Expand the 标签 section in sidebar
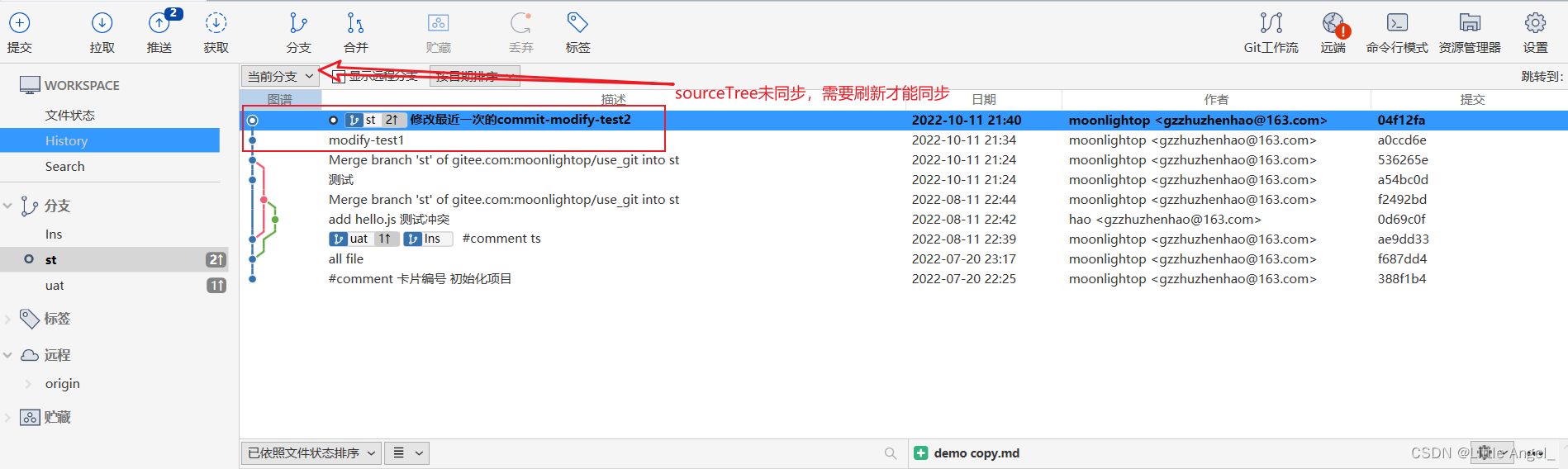The width and height of the screenshot is (1568, 469). (x=7, y=318)
